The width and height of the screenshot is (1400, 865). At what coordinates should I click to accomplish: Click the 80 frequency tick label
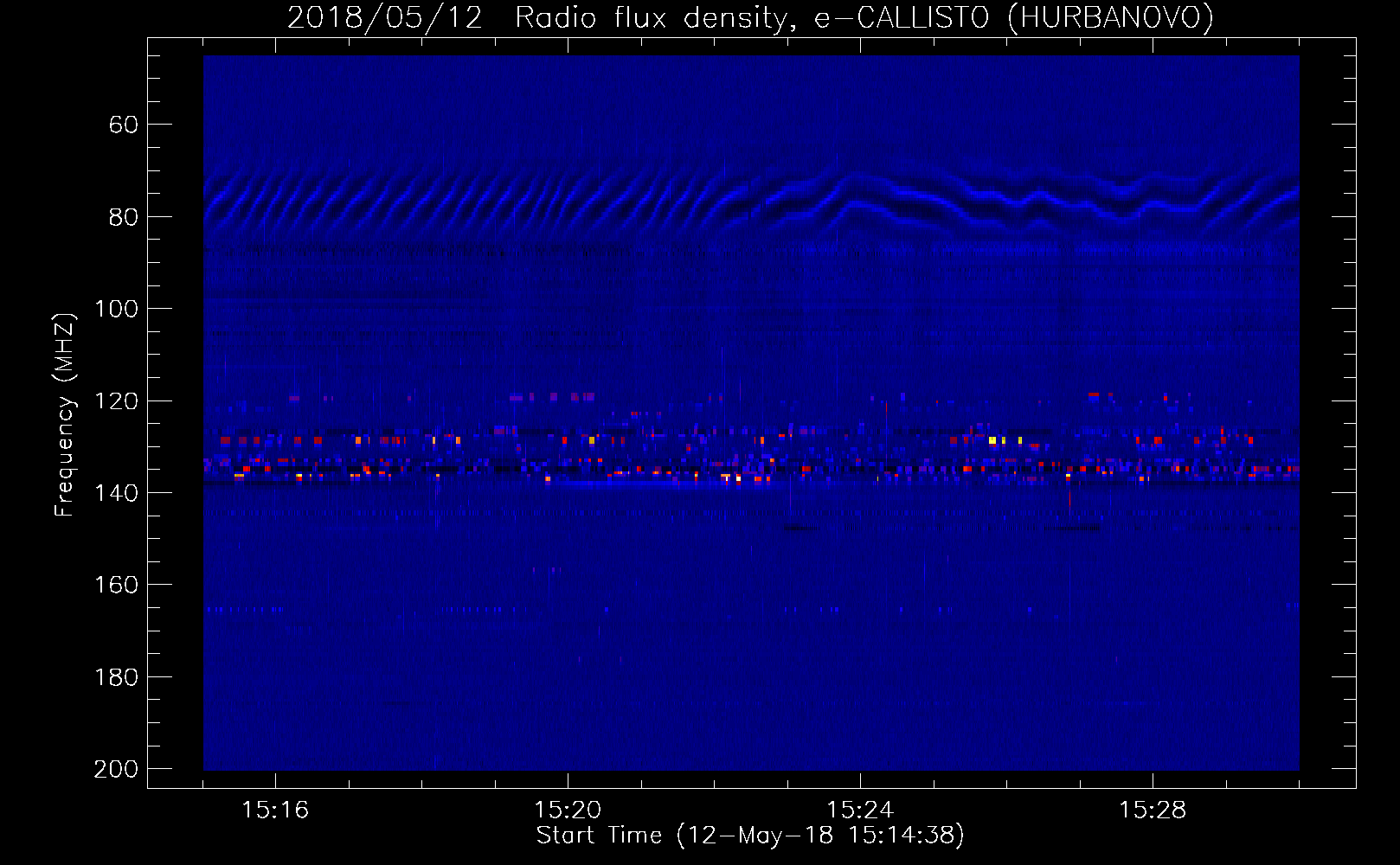(x=124, y=217)
